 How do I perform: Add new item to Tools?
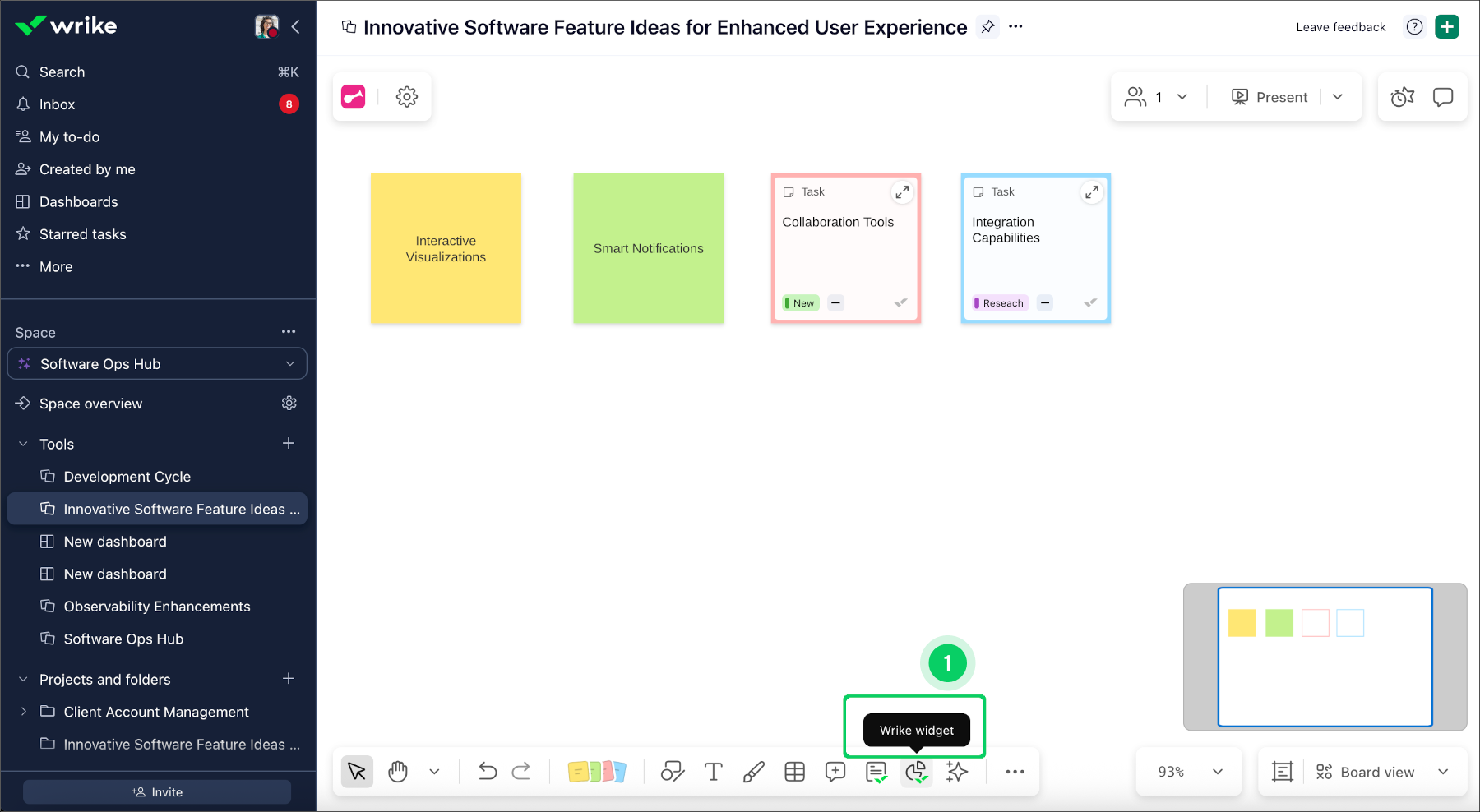click(289, 444)
